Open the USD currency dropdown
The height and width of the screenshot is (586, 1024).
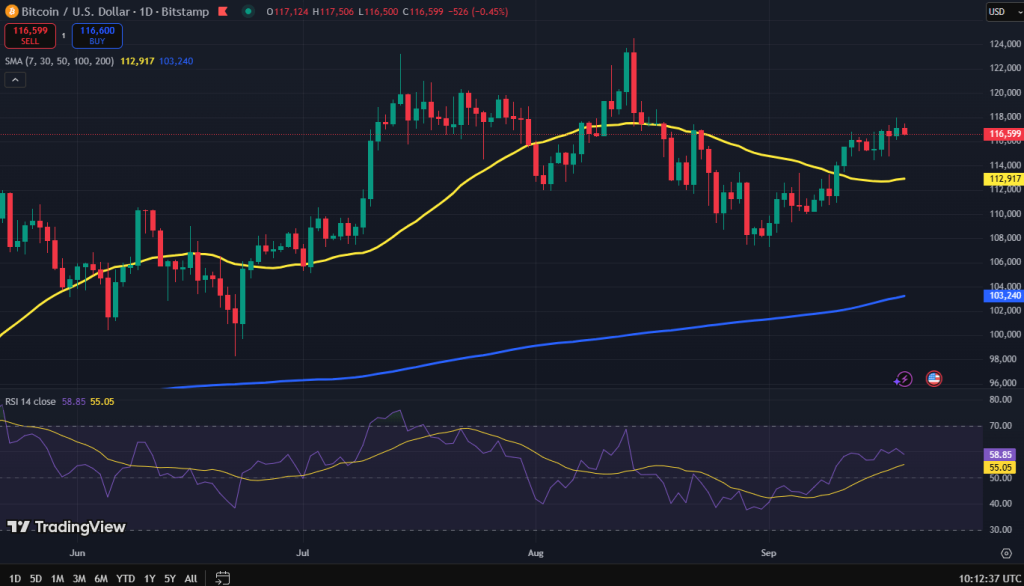tap(1004, 11)
